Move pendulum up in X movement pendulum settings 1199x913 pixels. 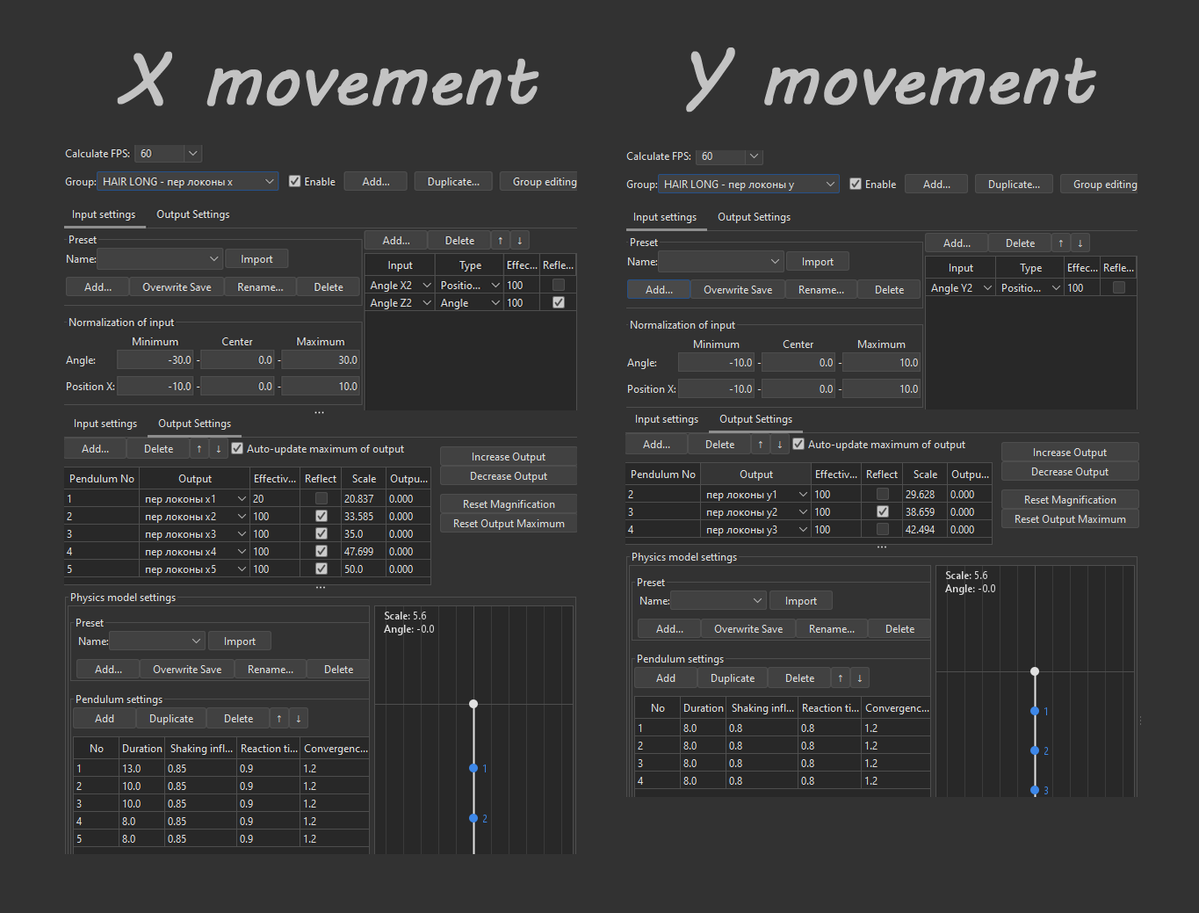pos(279,719)
